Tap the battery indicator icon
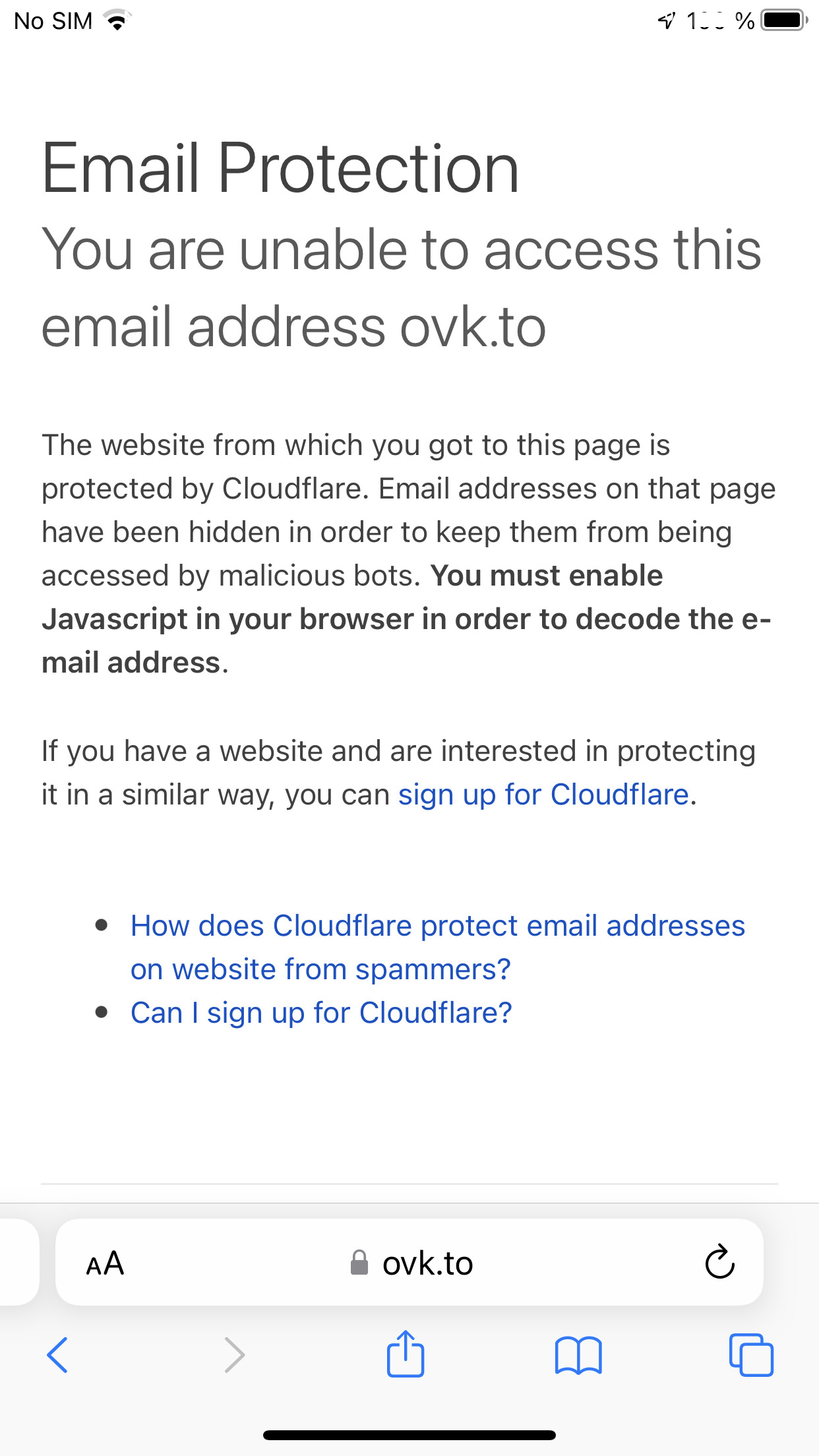 [x=783, y=20]
